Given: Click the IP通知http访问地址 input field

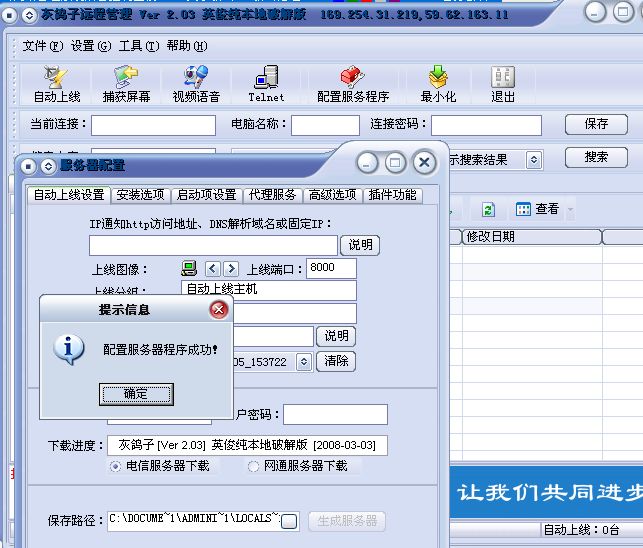Looking at the screenshot, I should tap(213, 245).
